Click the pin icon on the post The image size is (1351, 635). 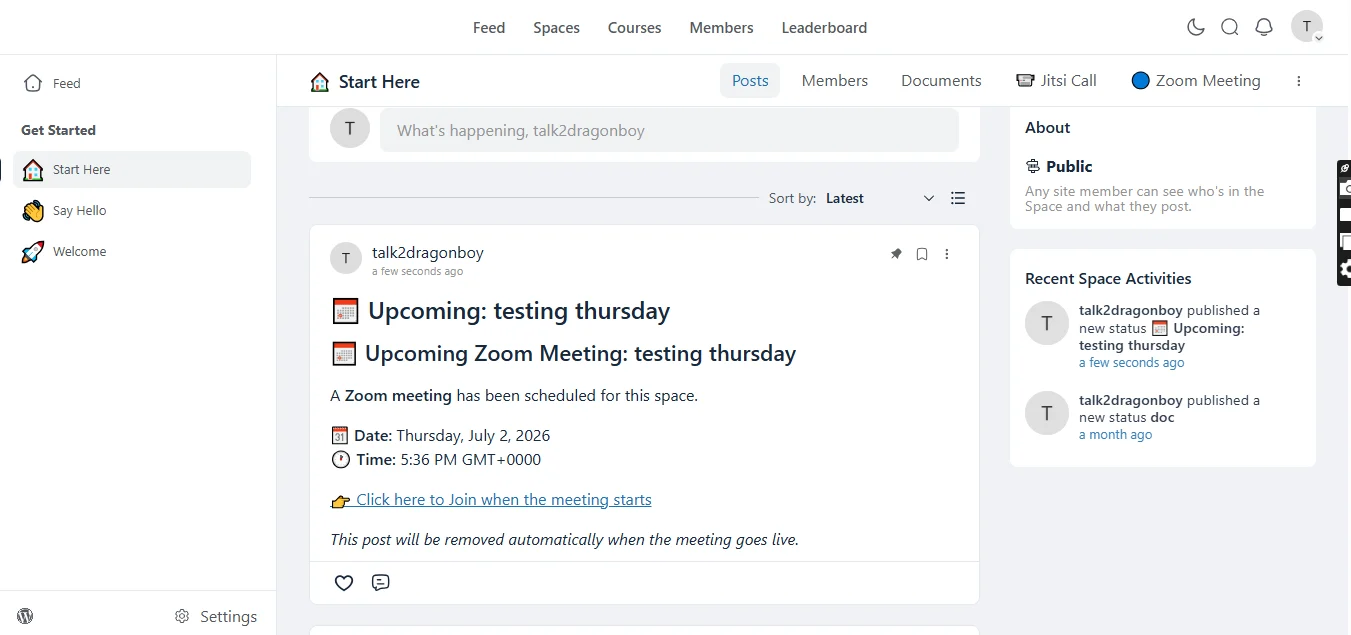[896, 254]
